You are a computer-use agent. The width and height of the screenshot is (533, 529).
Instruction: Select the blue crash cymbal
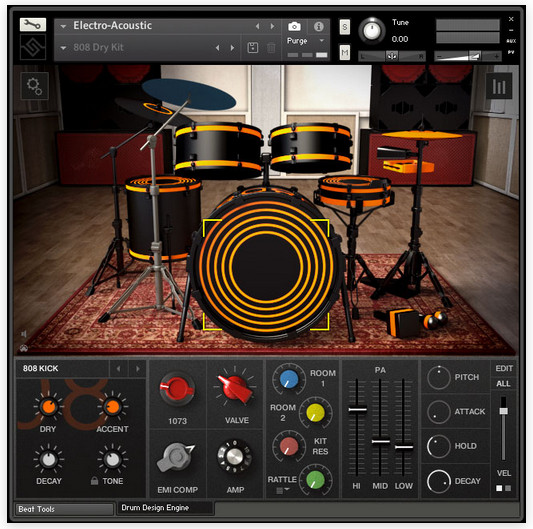click(189, 94)
